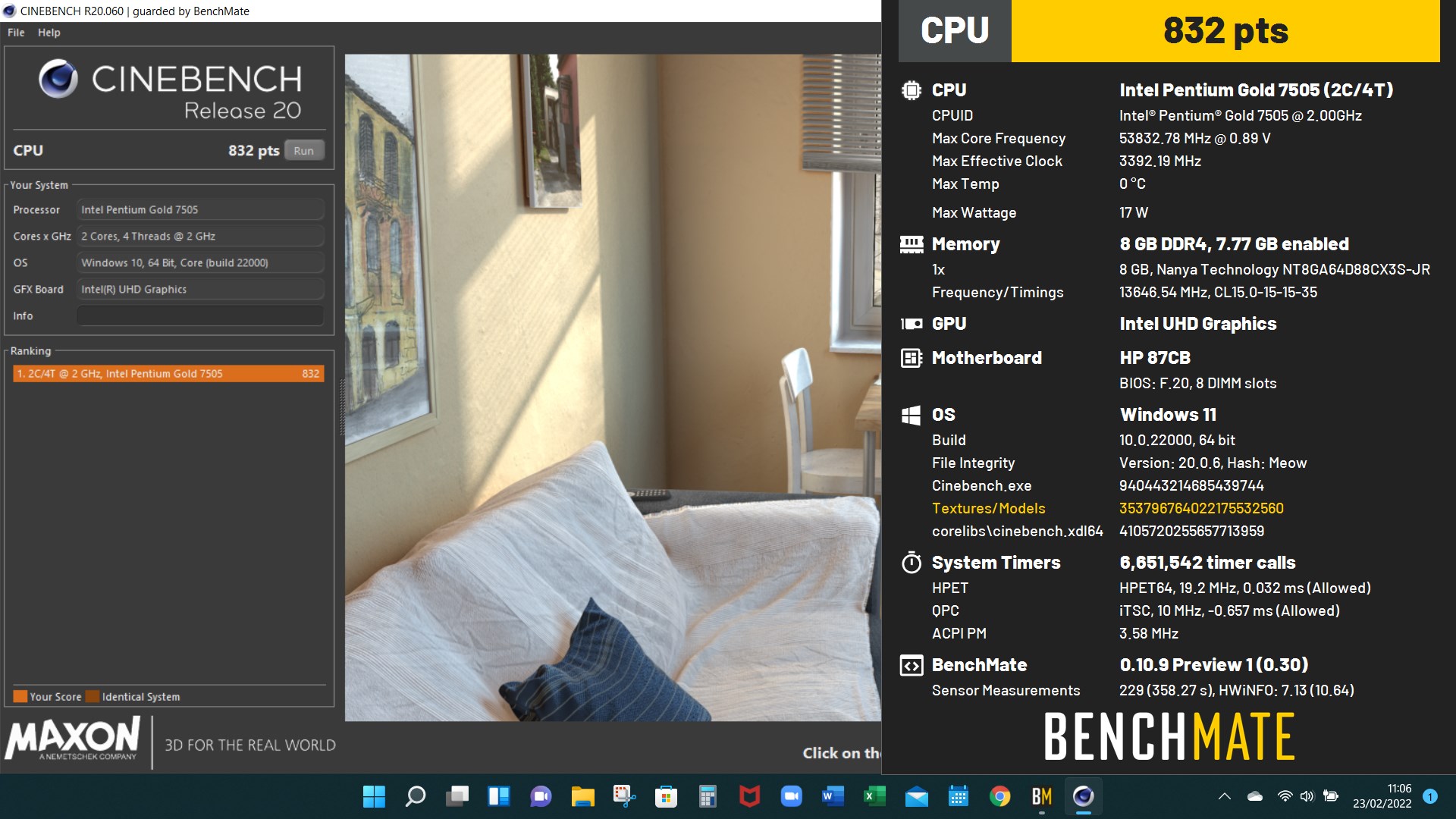Click the OS field Windows 10 build 22000

pos(200,262)
